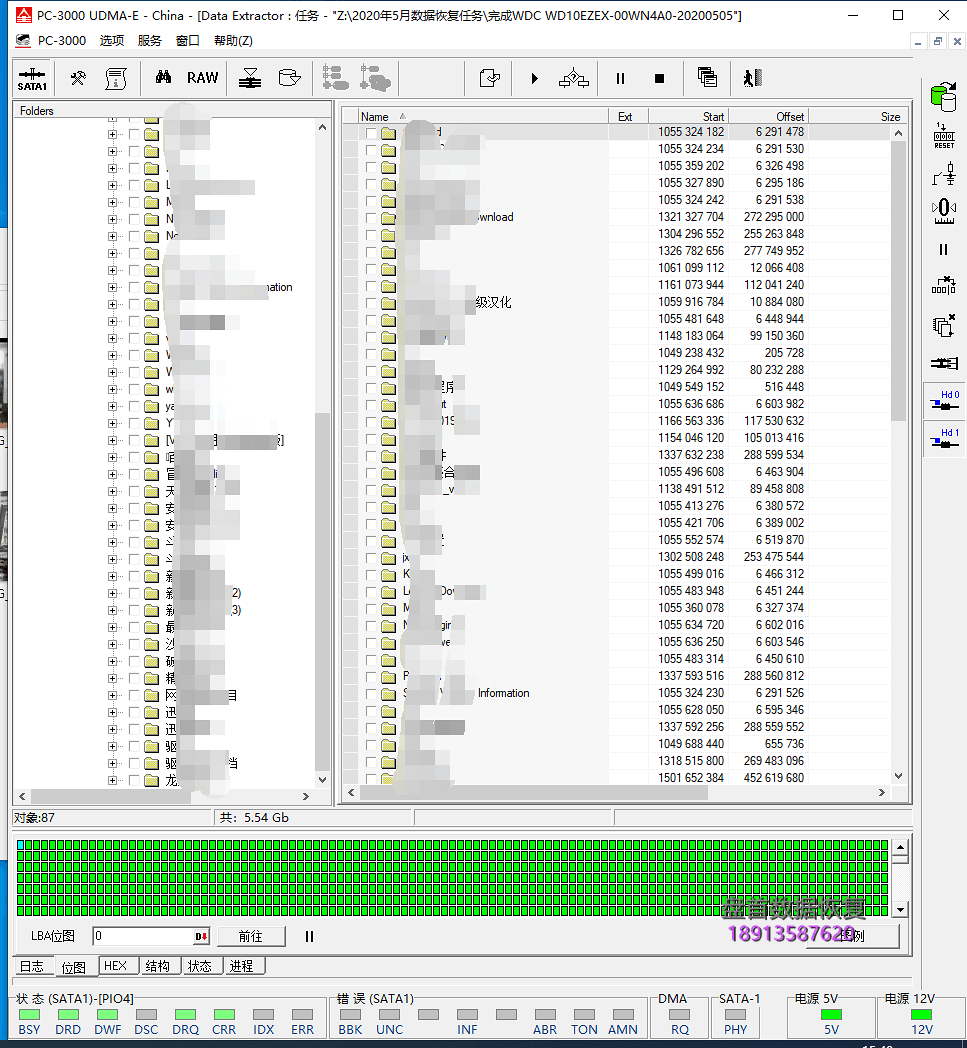The image size is (967, 1048).
Task: Click the document with checkmark icon
Action: [x=490, y=79]
